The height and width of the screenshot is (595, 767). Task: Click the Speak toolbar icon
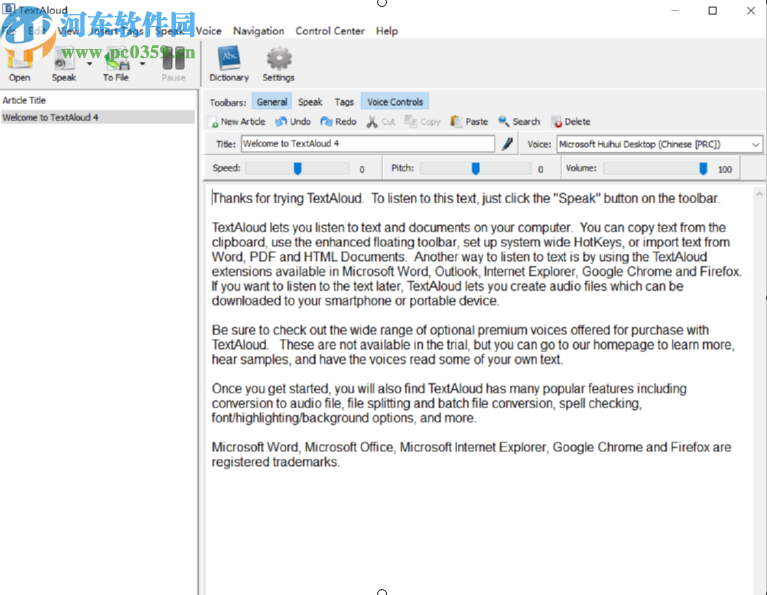64,66
